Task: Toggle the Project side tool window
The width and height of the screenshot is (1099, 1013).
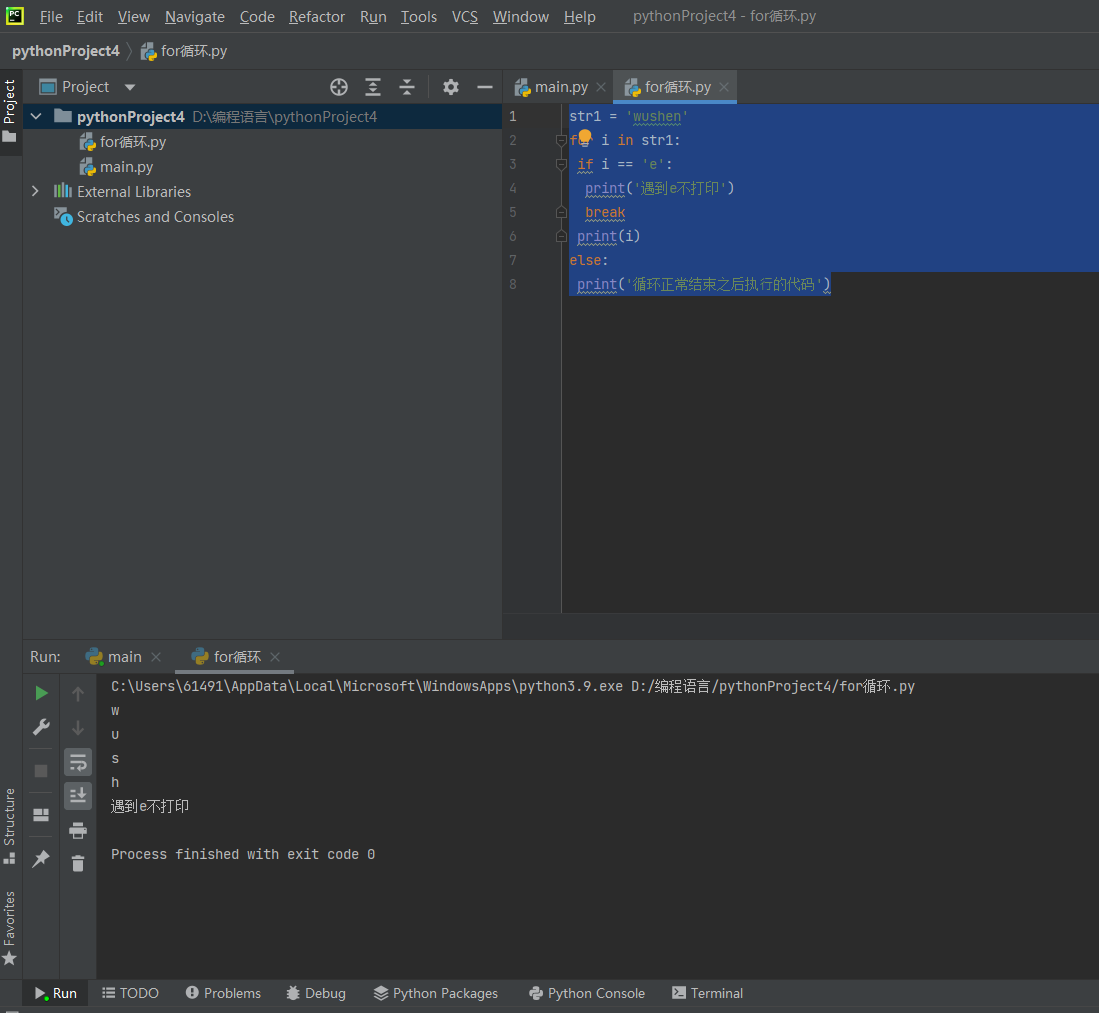Action: click(10, 111)
